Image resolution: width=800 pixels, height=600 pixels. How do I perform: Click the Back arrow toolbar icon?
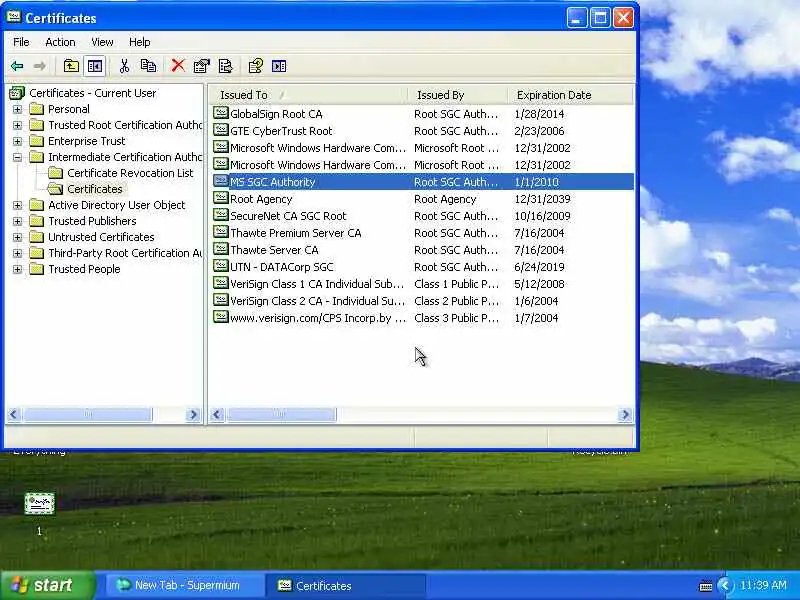pos(17,66)
